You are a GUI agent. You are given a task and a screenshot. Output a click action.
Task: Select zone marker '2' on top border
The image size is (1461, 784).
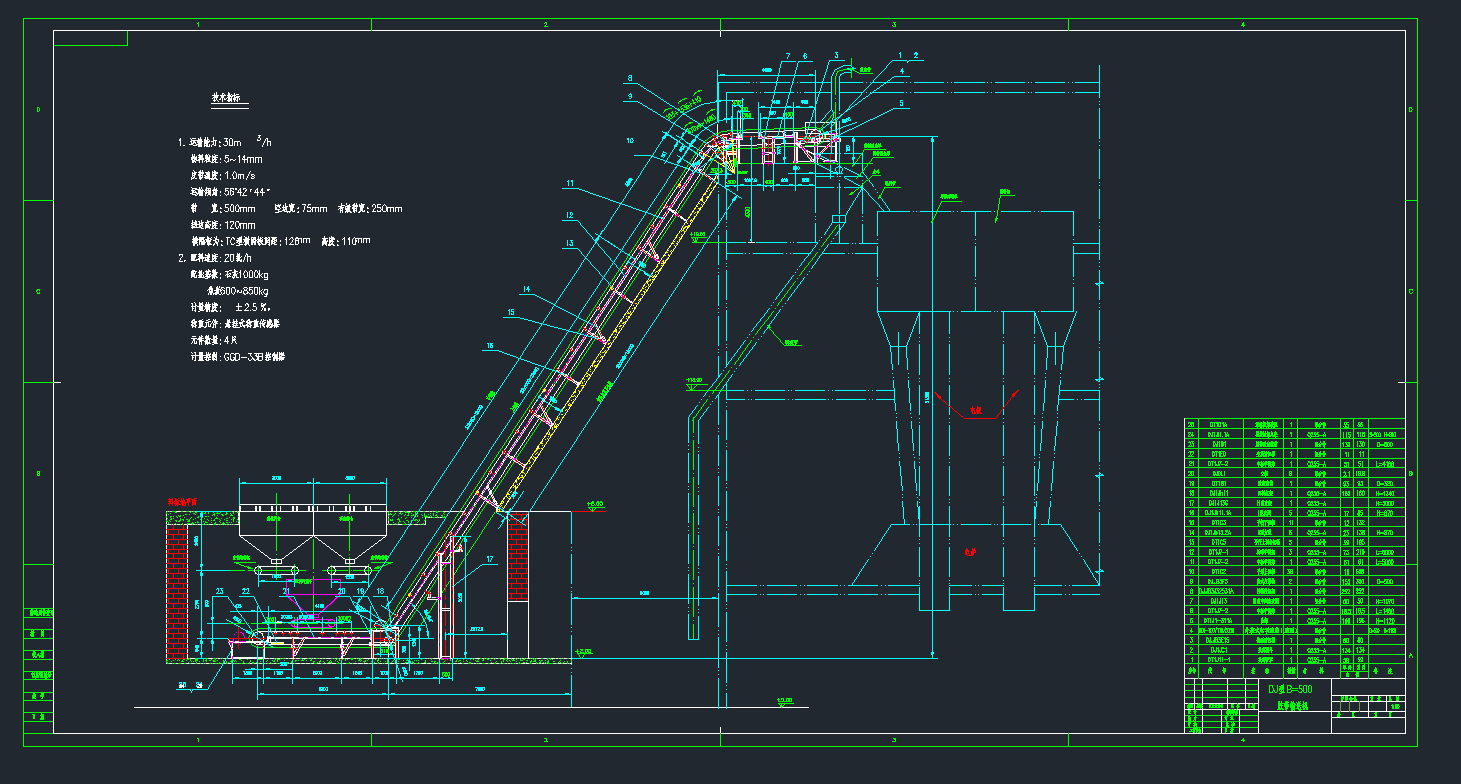point(545,24)
